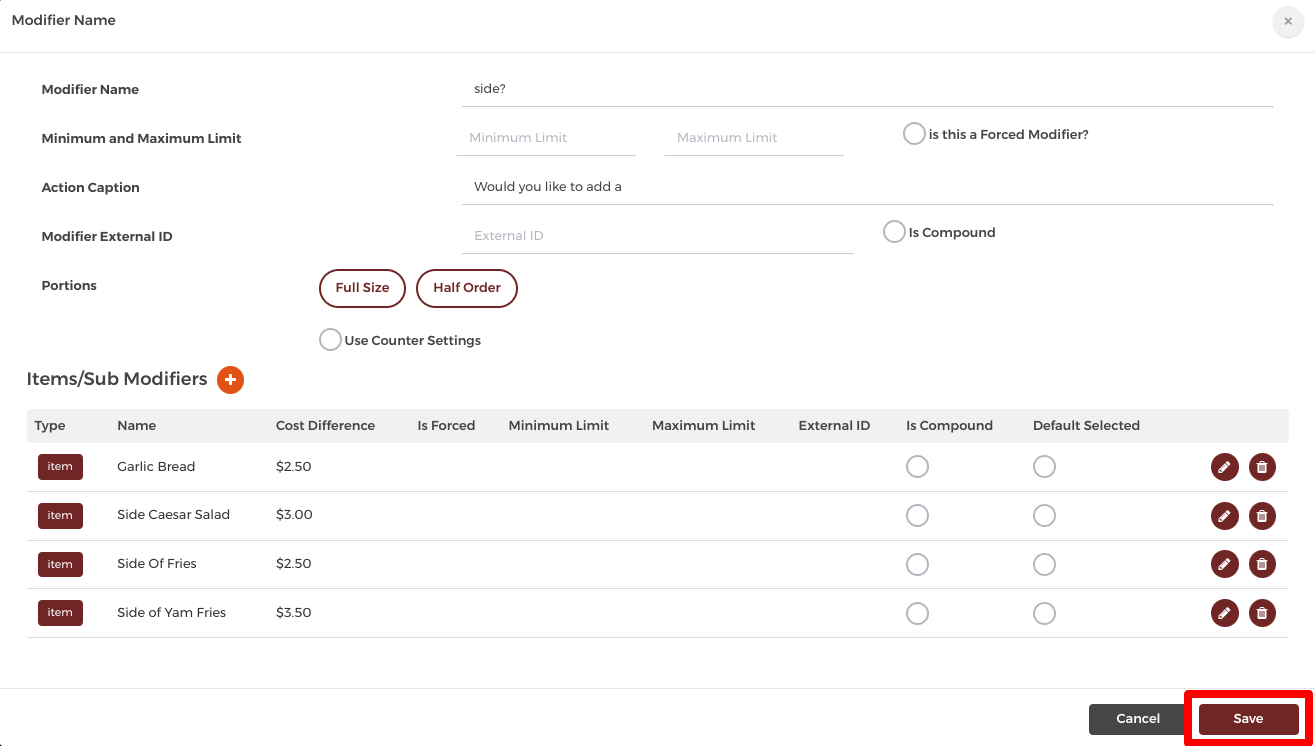Edit the Garlic Bread item
Image resolution: width=1315 pixels, height=746 pixels.
[1224, 467]
